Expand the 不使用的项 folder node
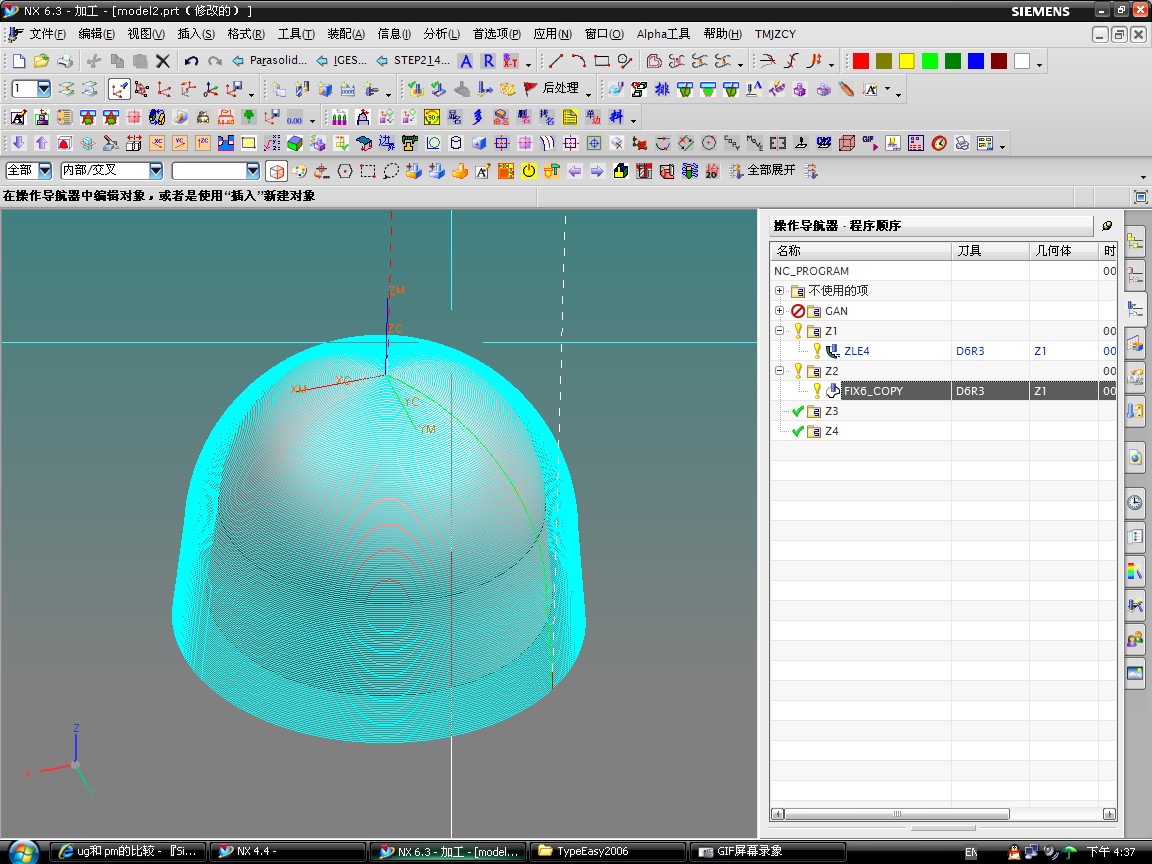 point(779,291)
